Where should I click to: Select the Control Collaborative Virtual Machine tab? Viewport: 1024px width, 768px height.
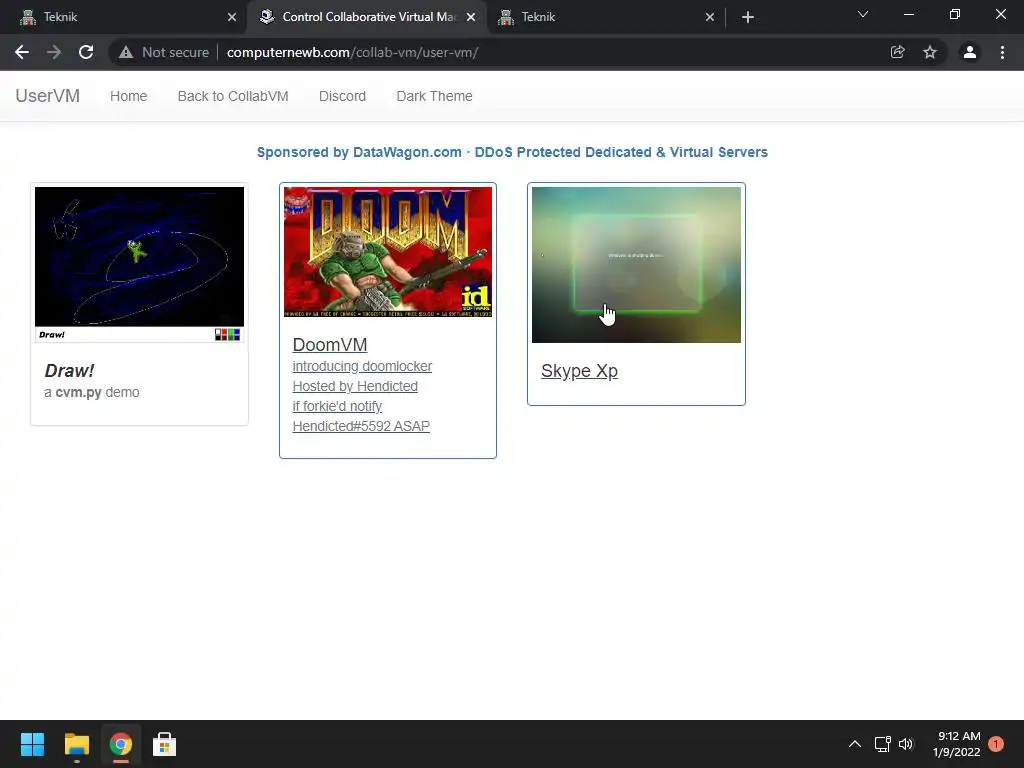coord(366,17)
